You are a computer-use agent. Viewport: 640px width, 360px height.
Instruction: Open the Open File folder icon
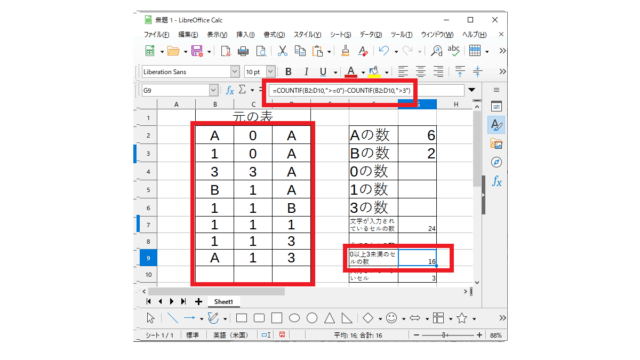click(173, 51)
